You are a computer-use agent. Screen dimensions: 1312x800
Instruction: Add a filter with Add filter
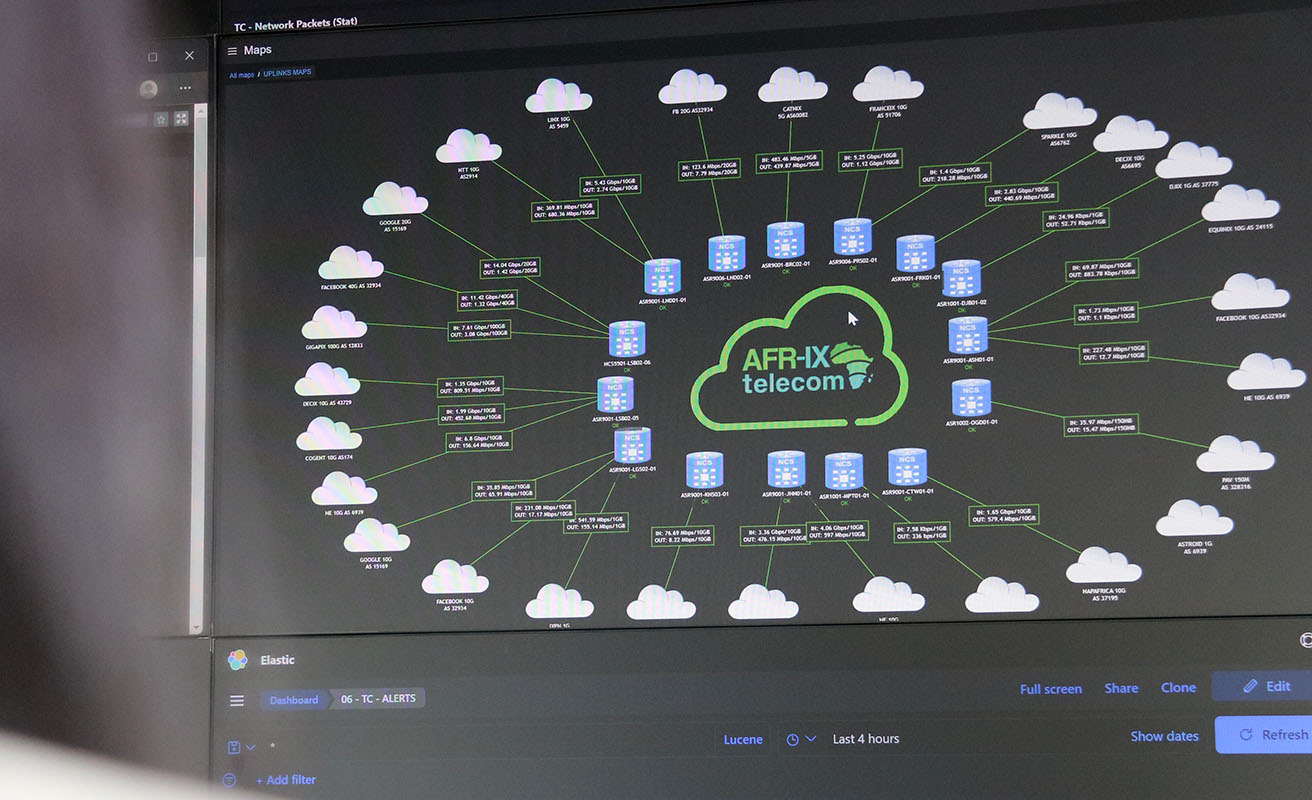tap(286, 780)
